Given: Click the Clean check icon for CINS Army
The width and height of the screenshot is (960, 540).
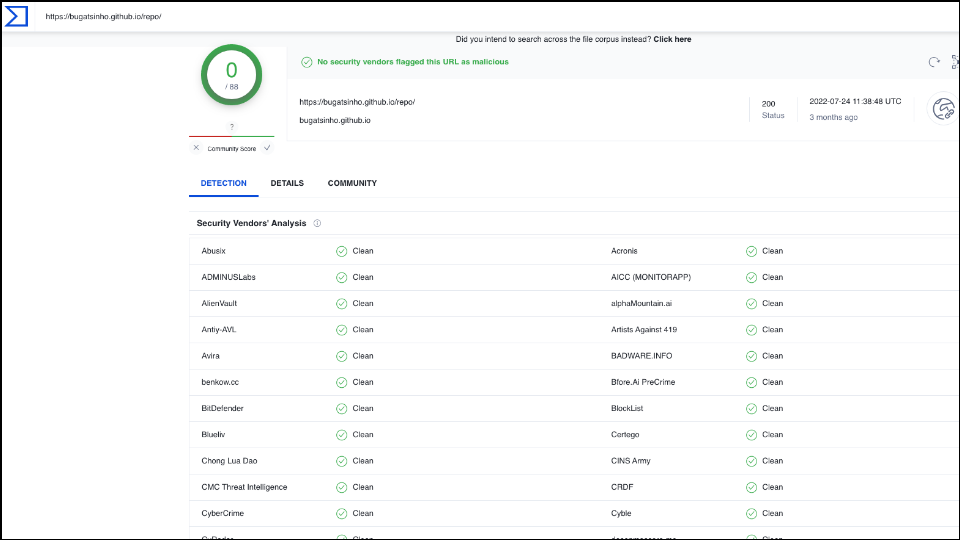Looking at the screenshot, I should click(x=751, y=462).
